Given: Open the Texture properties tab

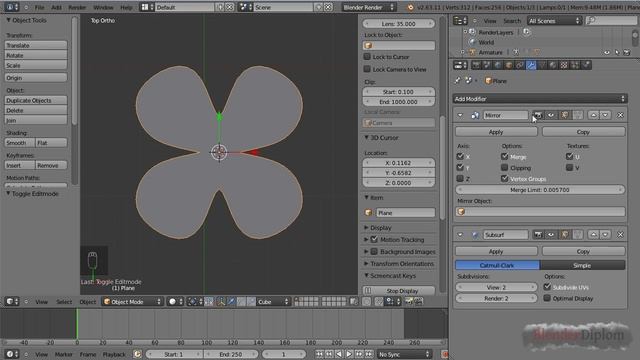Looking at the screenshot, I should [564, 65].
